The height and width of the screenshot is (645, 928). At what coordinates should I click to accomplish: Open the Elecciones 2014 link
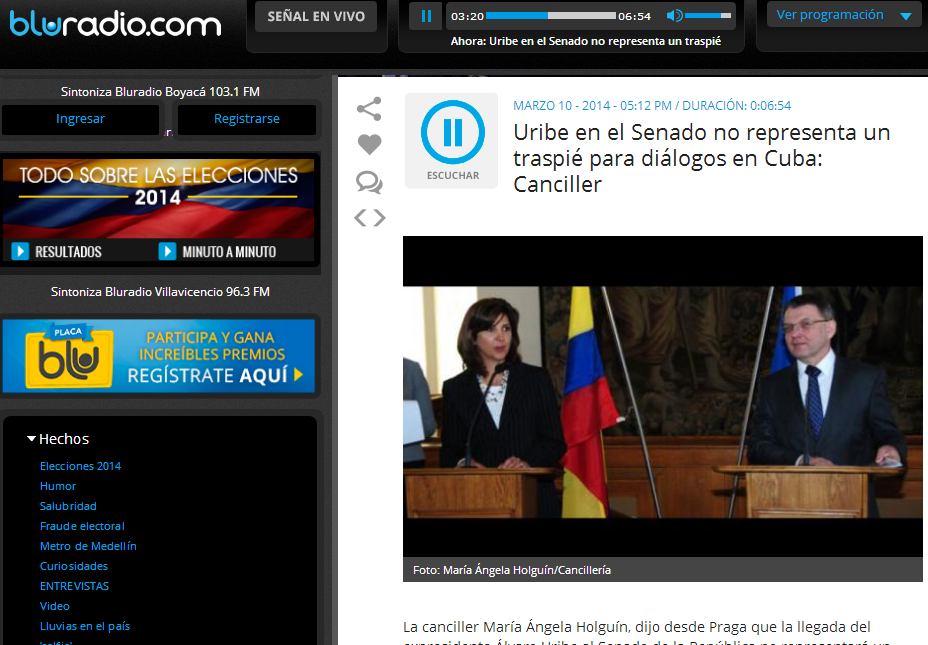[x=80, y=466]
